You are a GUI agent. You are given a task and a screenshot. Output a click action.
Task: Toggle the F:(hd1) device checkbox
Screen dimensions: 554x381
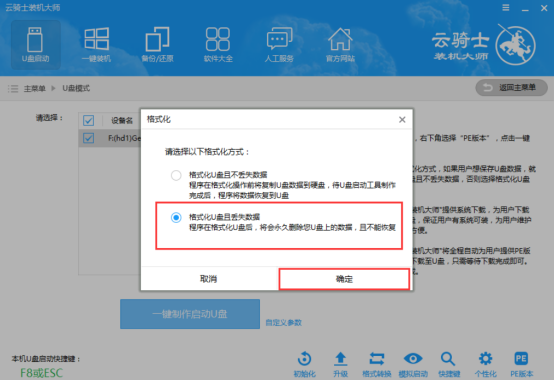coord(88,138)
